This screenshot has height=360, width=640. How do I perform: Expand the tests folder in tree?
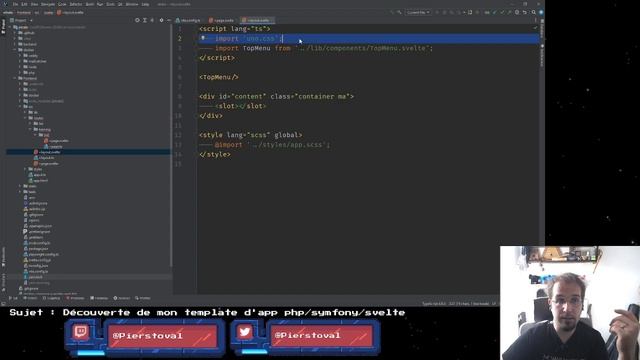tap(20, 192)
